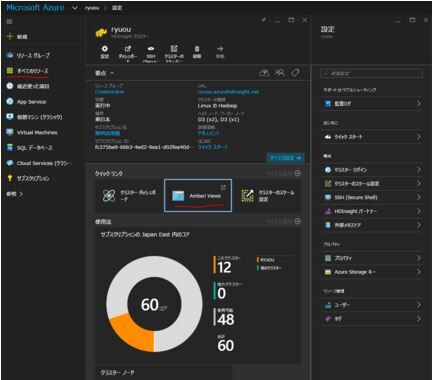Click the cloud monitoring icon in essentials bar
Viewport: 434px width, 380px height.
[x=264, y=73]
